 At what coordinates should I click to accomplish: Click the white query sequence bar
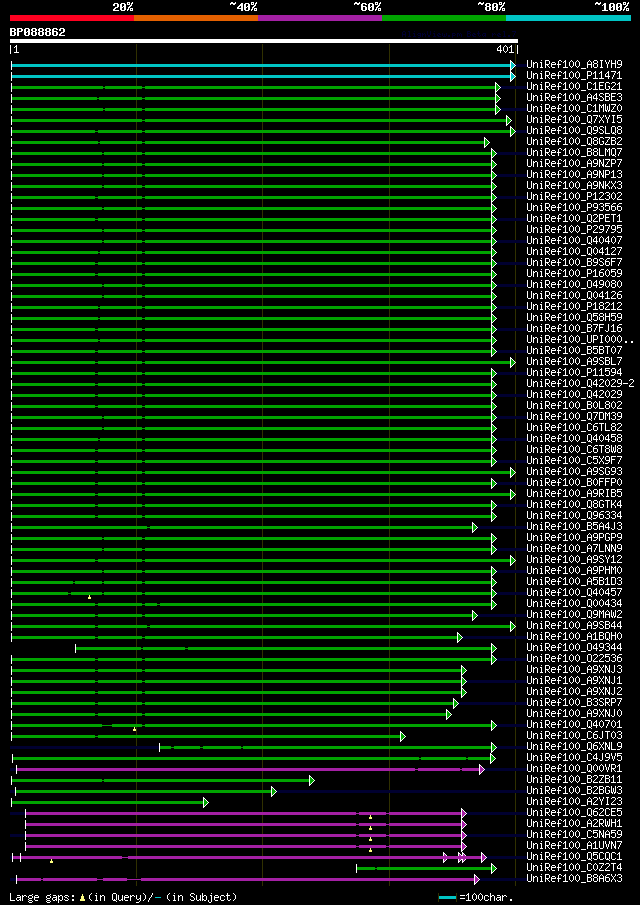[x=264, y=41]
